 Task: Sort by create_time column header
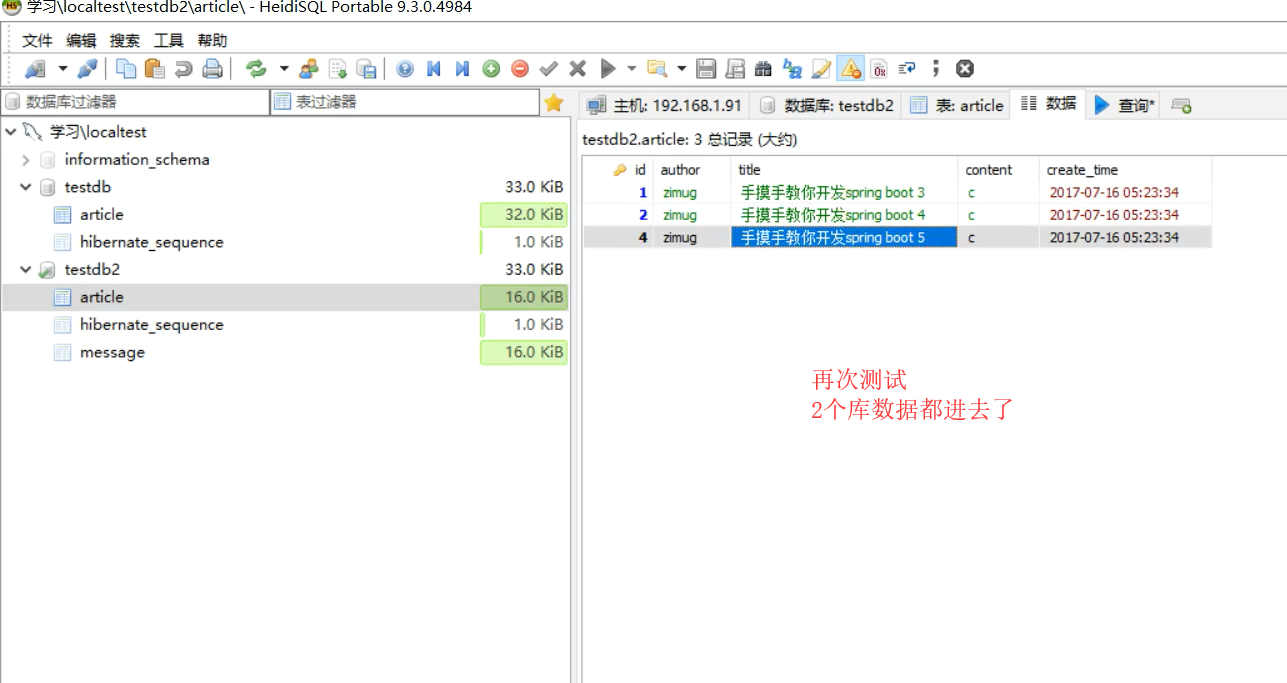(x=1126, y=170)
